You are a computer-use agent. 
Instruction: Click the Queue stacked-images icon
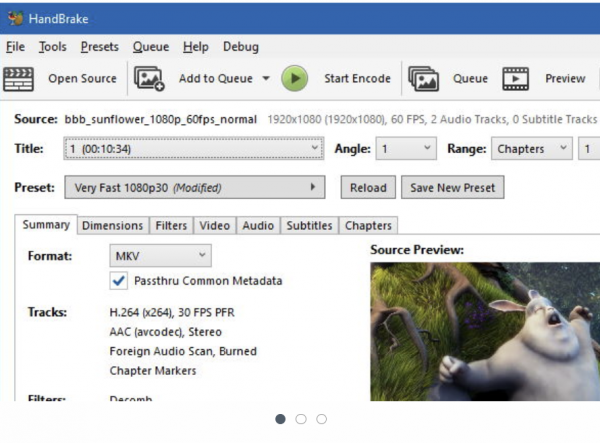(x=423, y=78)
